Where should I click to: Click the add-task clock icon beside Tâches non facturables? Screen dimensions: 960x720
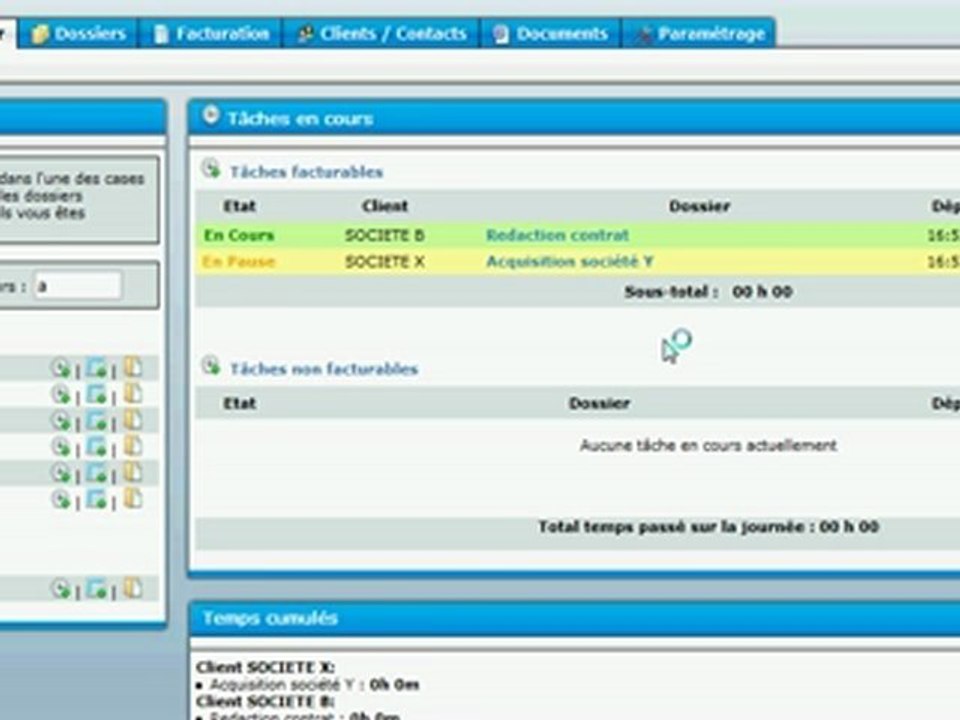(211, 366)
